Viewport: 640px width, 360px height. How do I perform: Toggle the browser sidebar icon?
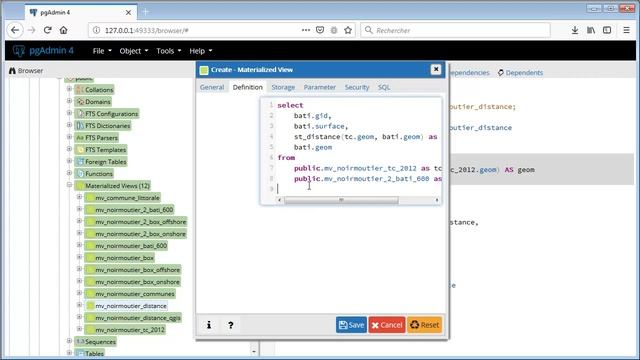pyautogui.click(x=607, y=30)
